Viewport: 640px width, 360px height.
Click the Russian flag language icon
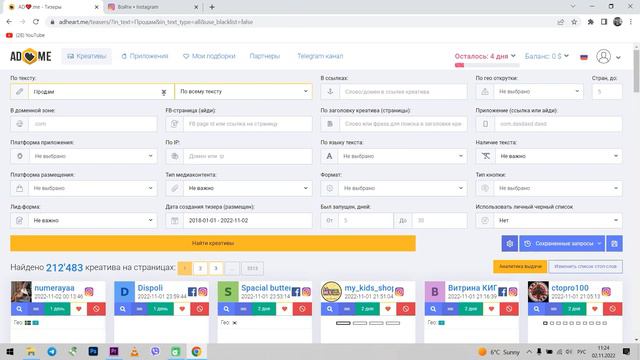(x=584, y=56)
